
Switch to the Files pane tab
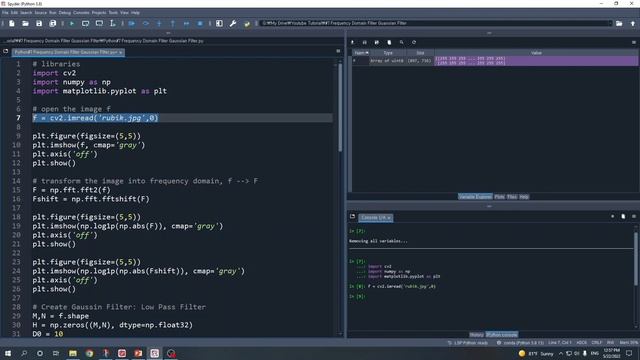(512, 197)
